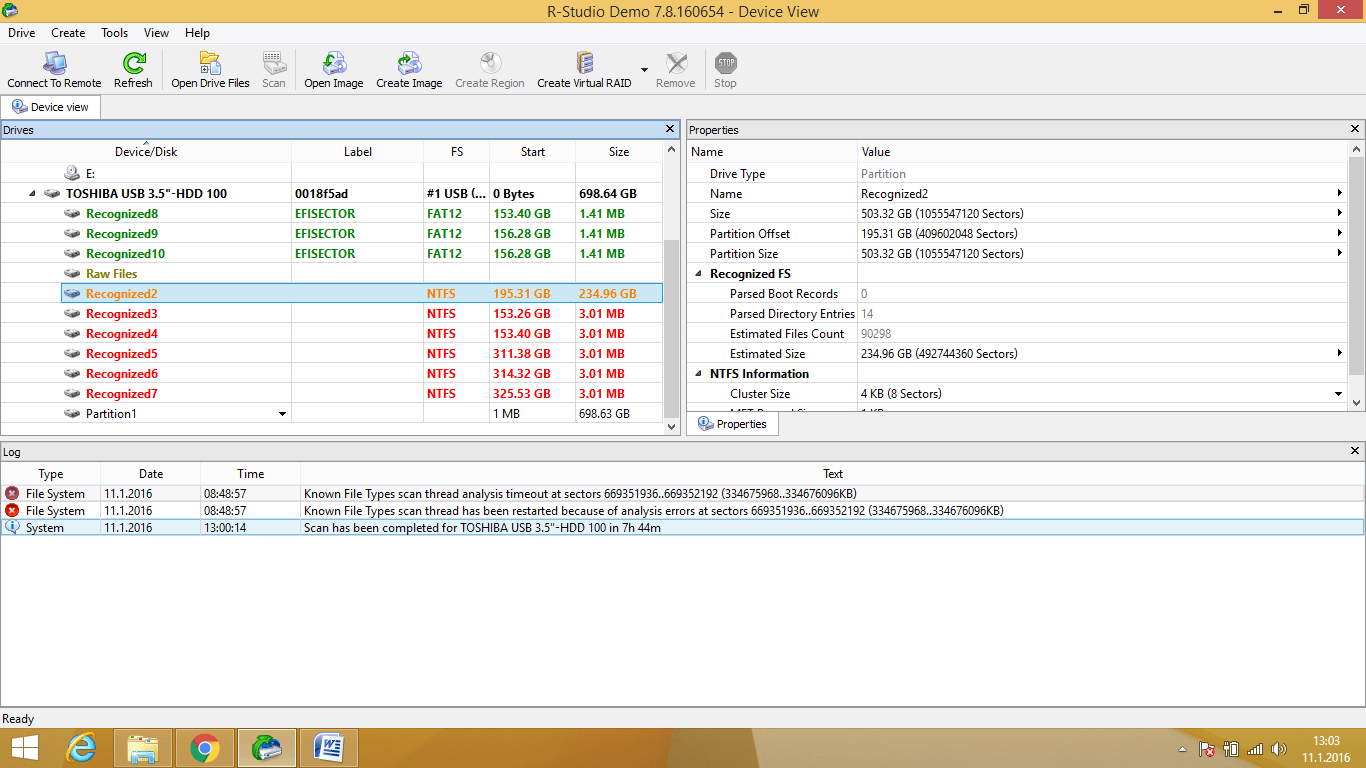Open the Create Virtual RAID dropdown arrow
This screenshot has height=768, width=1366.
(x=644, y=69)
